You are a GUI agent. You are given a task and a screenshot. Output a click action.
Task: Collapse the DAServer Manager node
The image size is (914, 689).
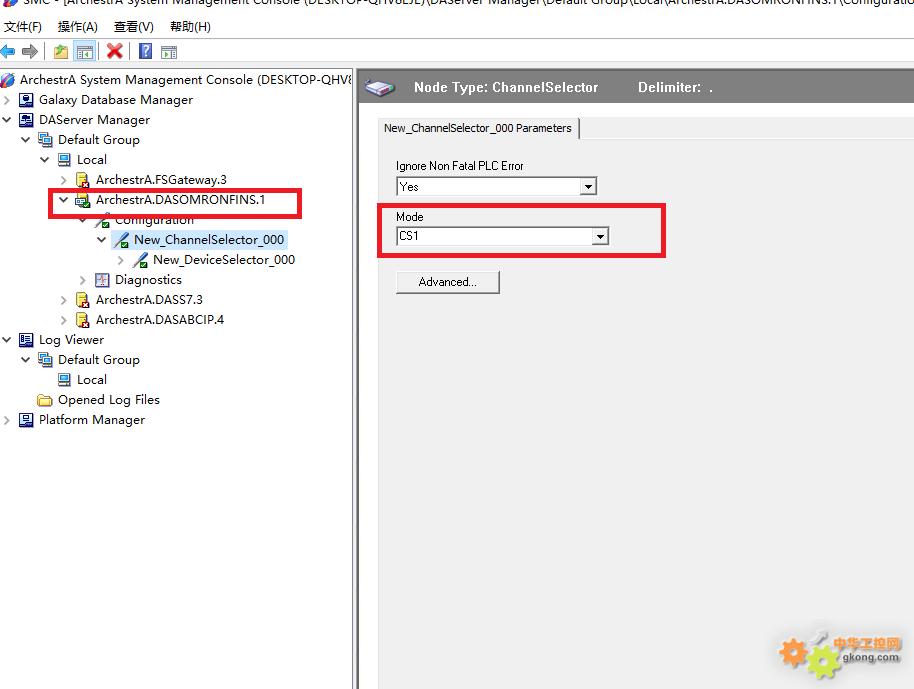[x=7, y=120]
